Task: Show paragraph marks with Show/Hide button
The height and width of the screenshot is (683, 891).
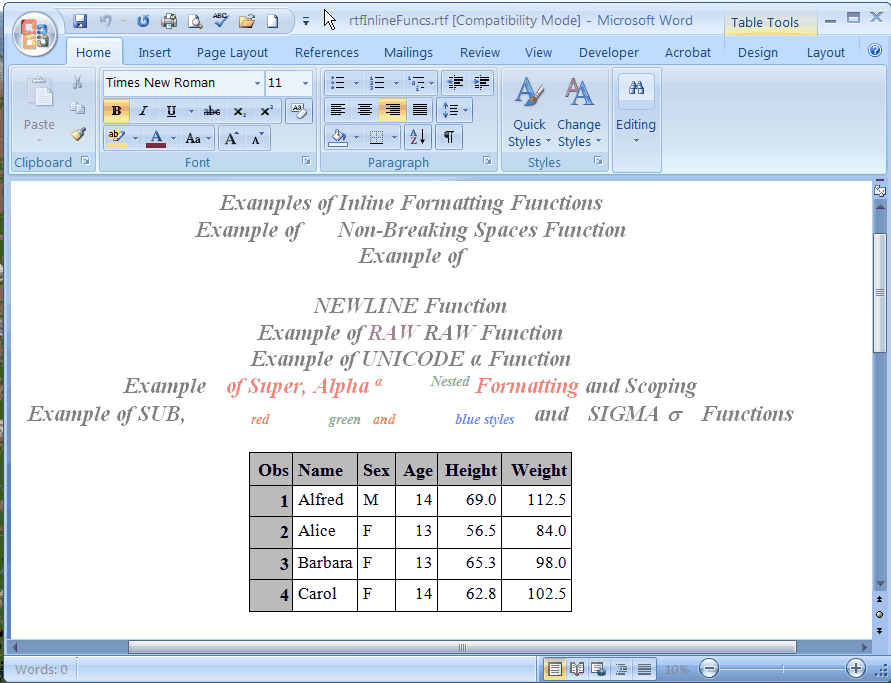Action: 447,137
